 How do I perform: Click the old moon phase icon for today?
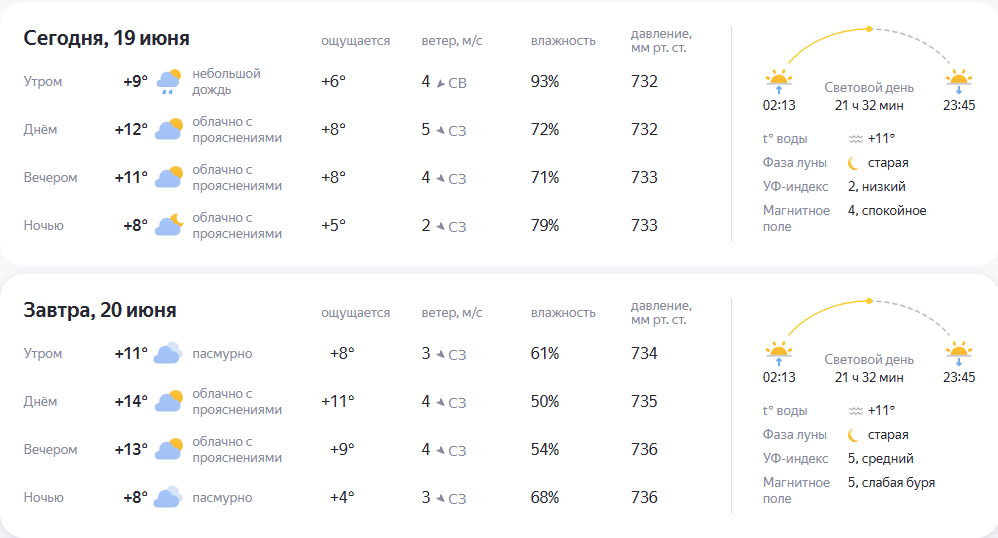[x=854, y=163]
